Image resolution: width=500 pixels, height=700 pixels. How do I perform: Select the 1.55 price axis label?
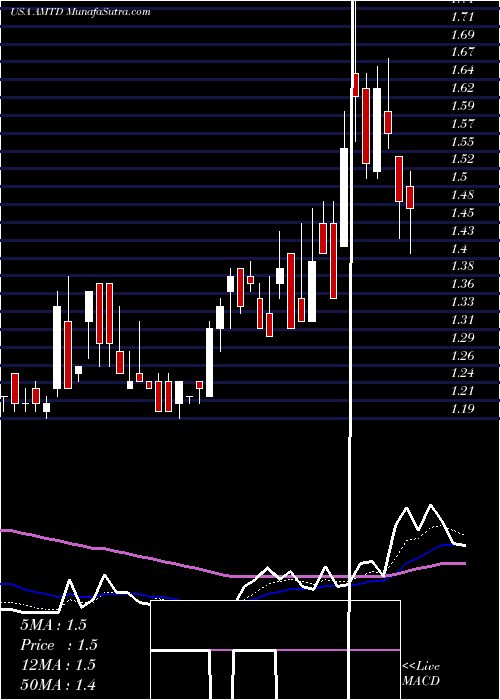pyautogui.click(x=462, y=142)
